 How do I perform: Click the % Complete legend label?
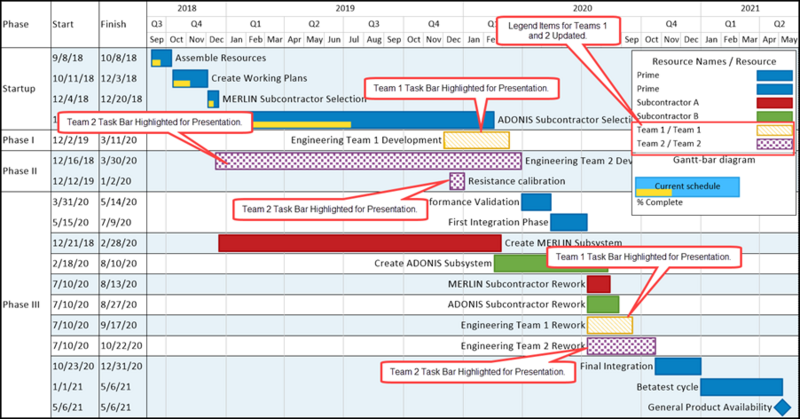(x=660, y=203)
